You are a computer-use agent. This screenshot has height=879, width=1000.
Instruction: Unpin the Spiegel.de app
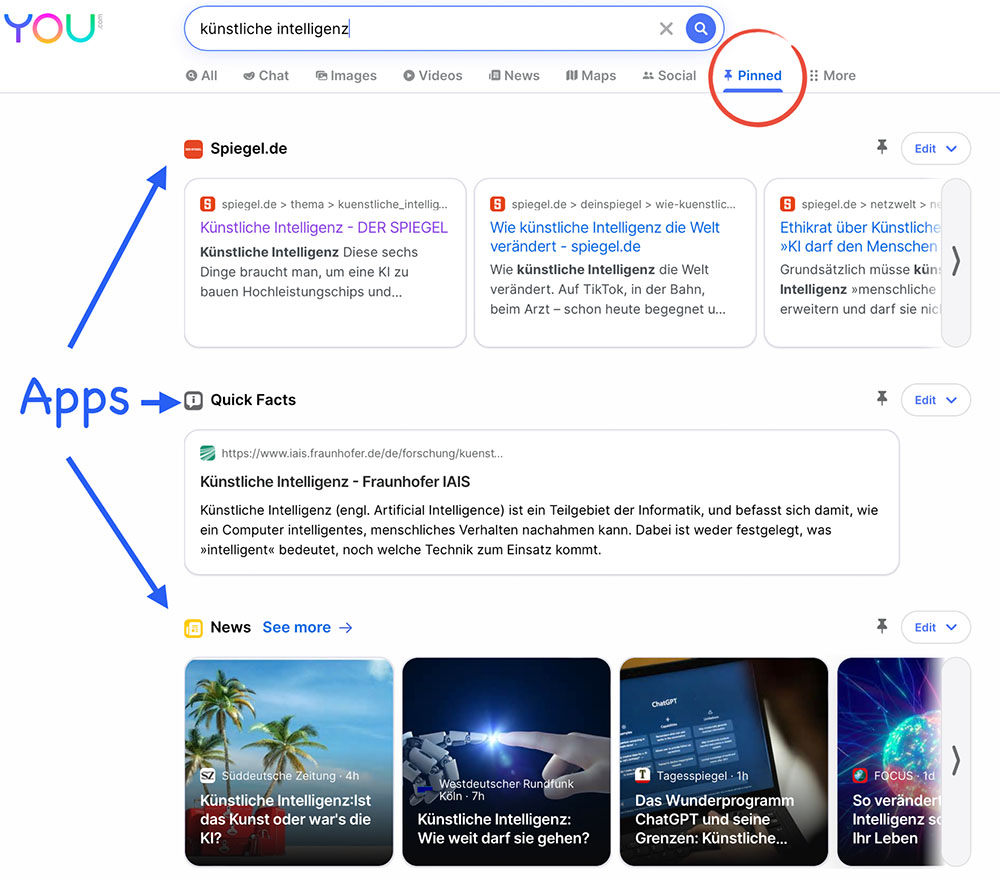[882, 147]
